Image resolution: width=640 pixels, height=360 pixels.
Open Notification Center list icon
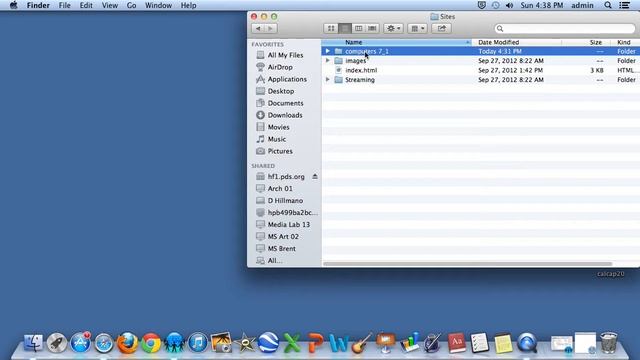pos(624,5)
